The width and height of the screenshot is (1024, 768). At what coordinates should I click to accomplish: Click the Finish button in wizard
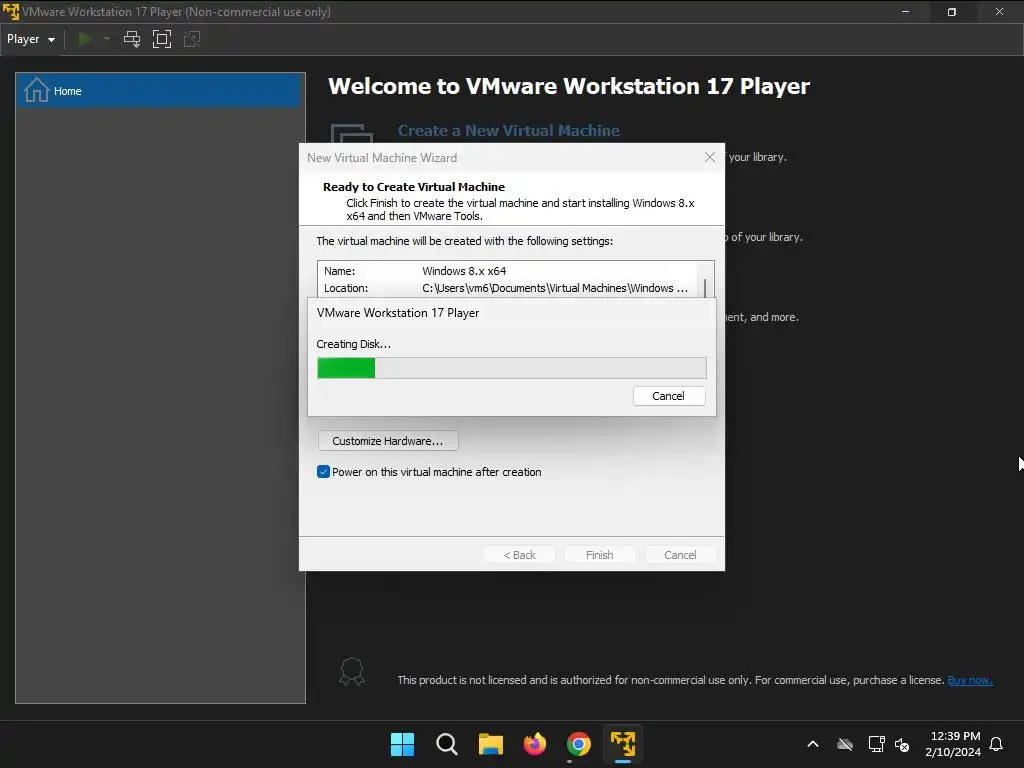coord(600,554)
